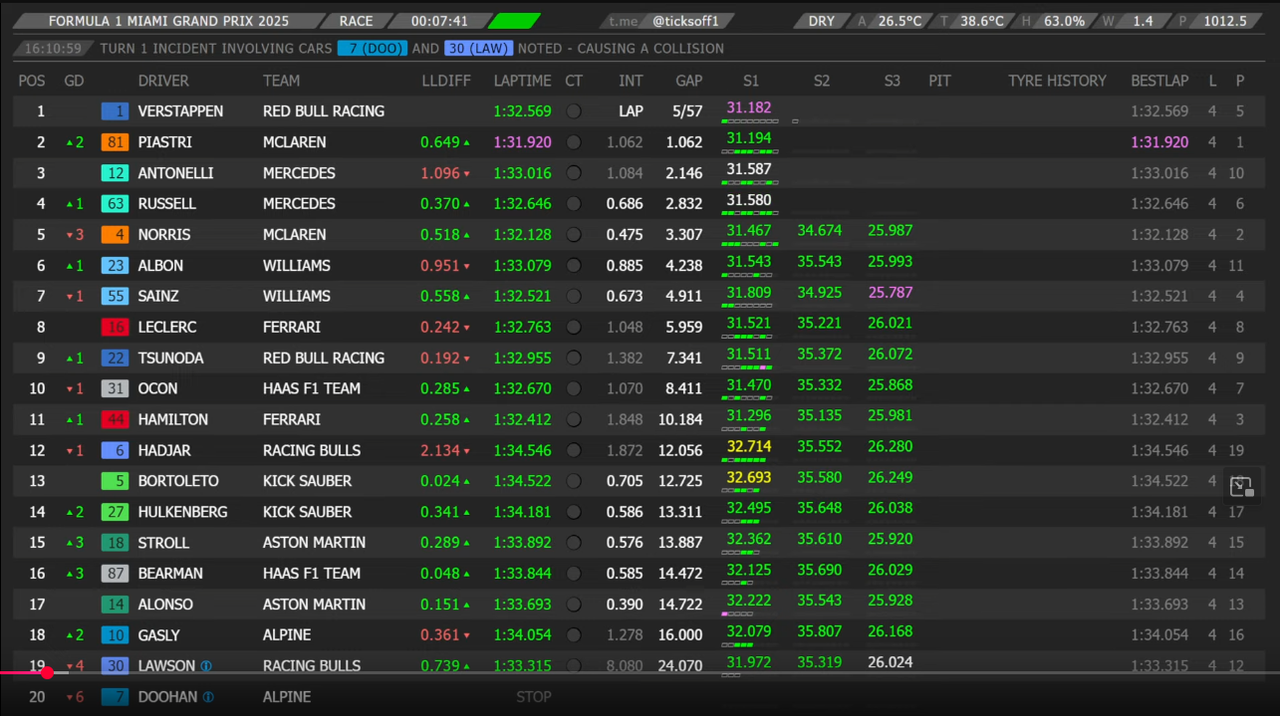Click the car 30 (LAW) badge in incident message

pyautogui.click(x=479, y=48)
